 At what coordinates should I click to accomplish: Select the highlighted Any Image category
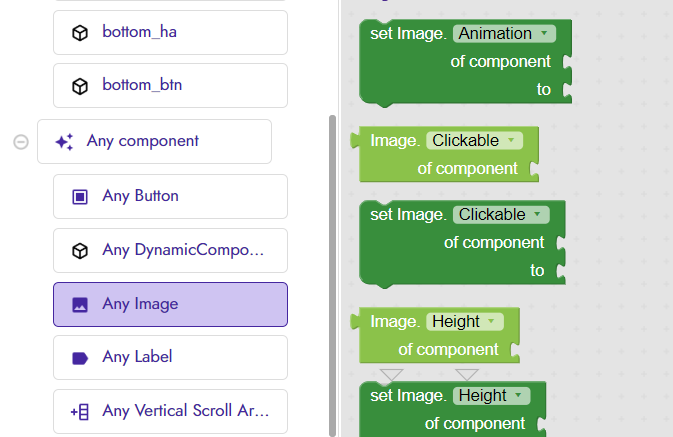click(170, 304)
